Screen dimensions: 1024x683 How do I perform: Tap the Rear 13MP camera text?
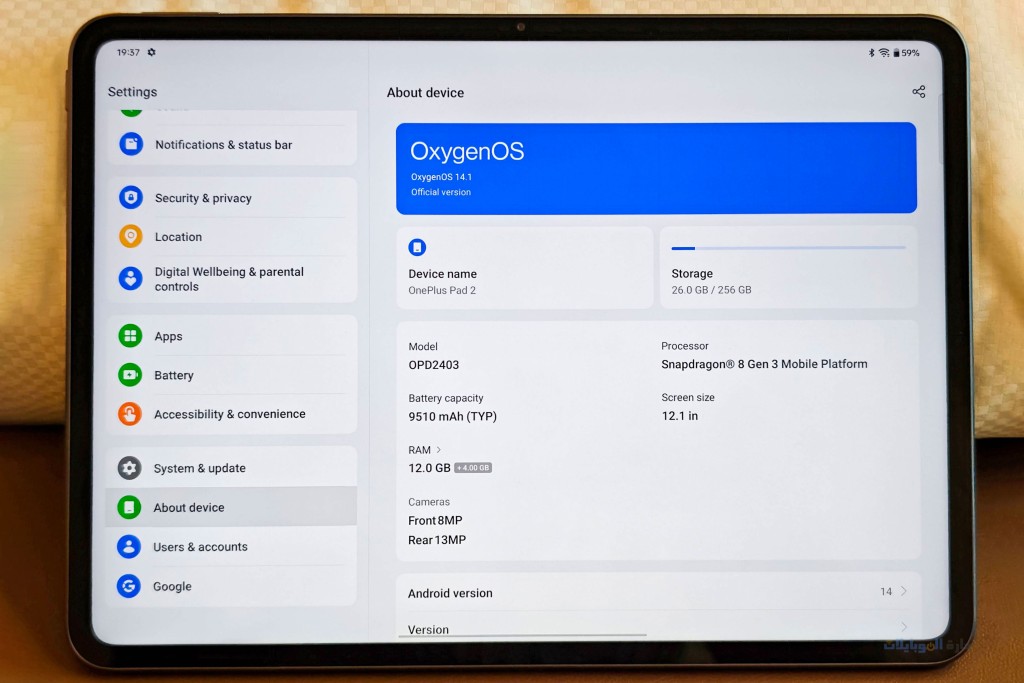pos(437,540)
